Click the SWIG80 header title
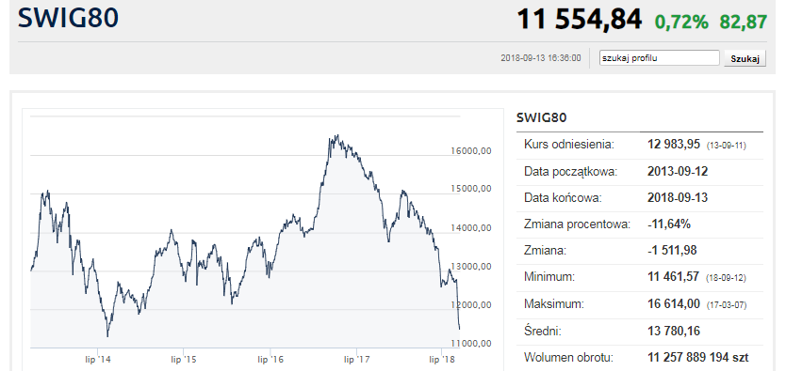The height and width of the screenshot is (371, 786). [x=68, y=18]
